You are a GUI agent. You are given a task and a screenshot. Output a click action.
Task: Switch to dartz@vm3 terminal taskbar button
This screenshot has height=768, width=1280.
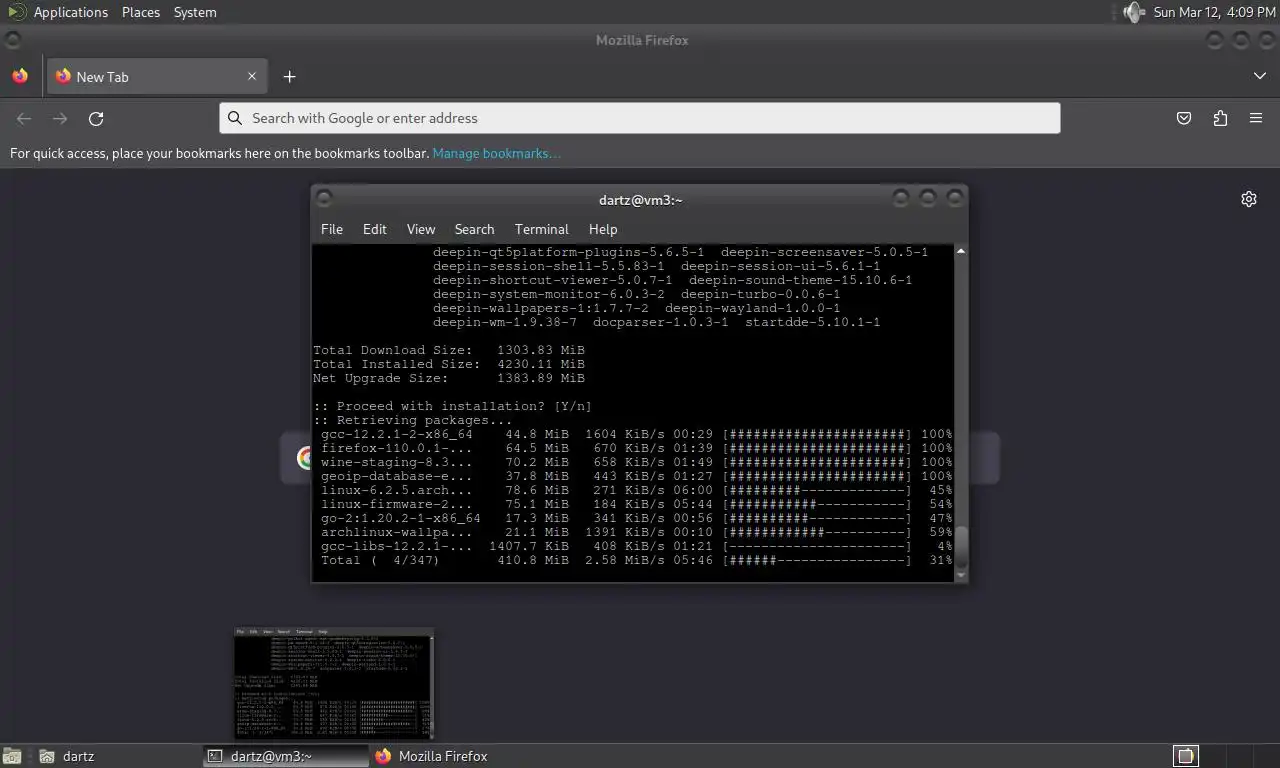pos(285,756)
